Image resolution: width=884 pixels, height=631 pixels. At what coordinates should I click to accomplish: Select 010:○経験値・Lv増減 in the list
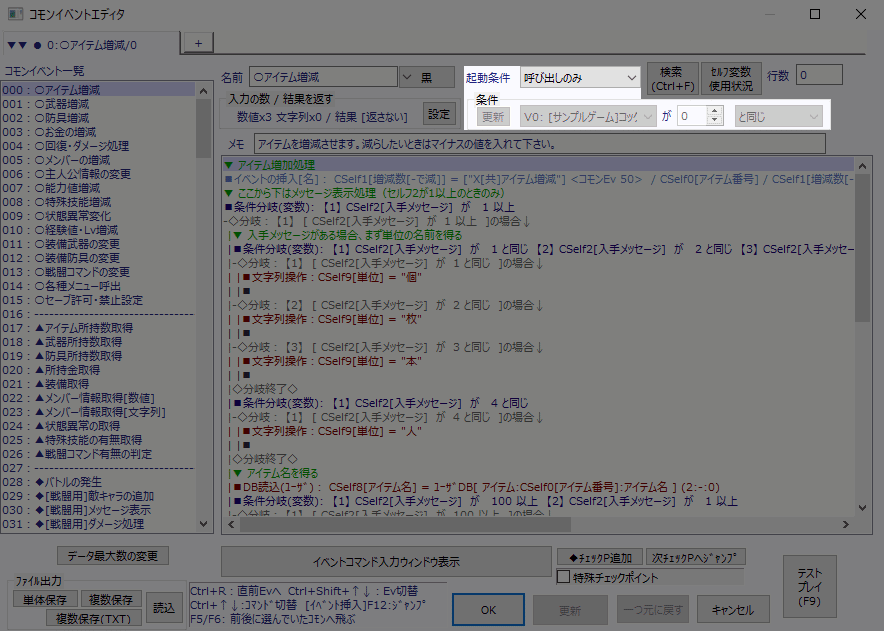pyautogui.click(x=98, y=230)
